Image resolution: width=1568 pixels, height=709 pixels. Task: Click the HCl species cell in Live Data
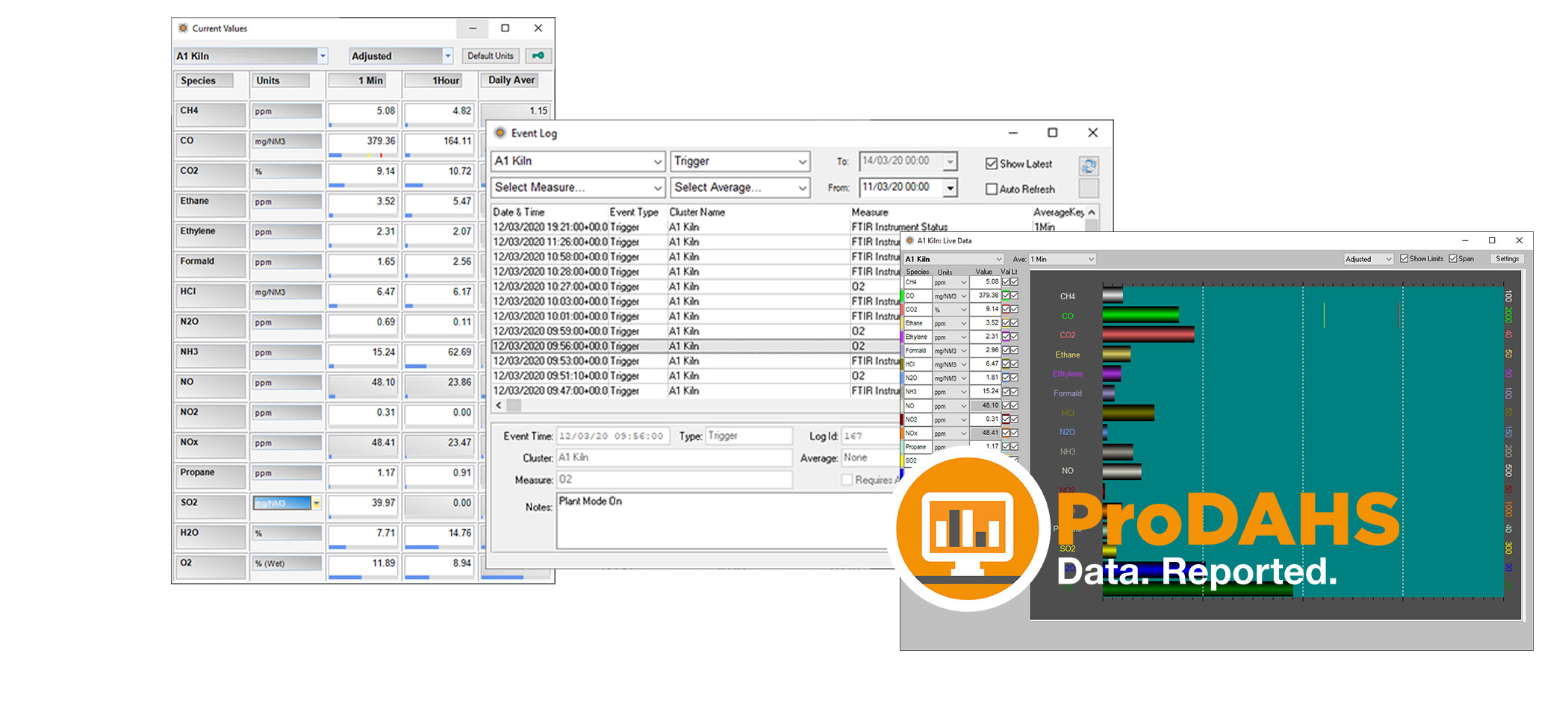(x=917, y=364)
